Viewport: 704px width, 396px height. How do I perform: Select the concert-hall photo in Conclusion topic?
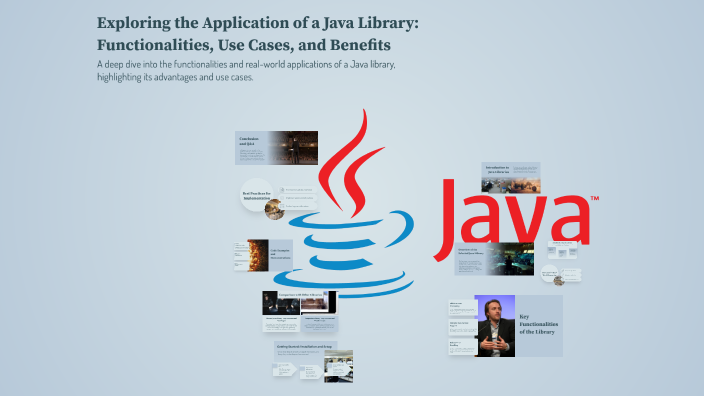(x=294, y=148)
